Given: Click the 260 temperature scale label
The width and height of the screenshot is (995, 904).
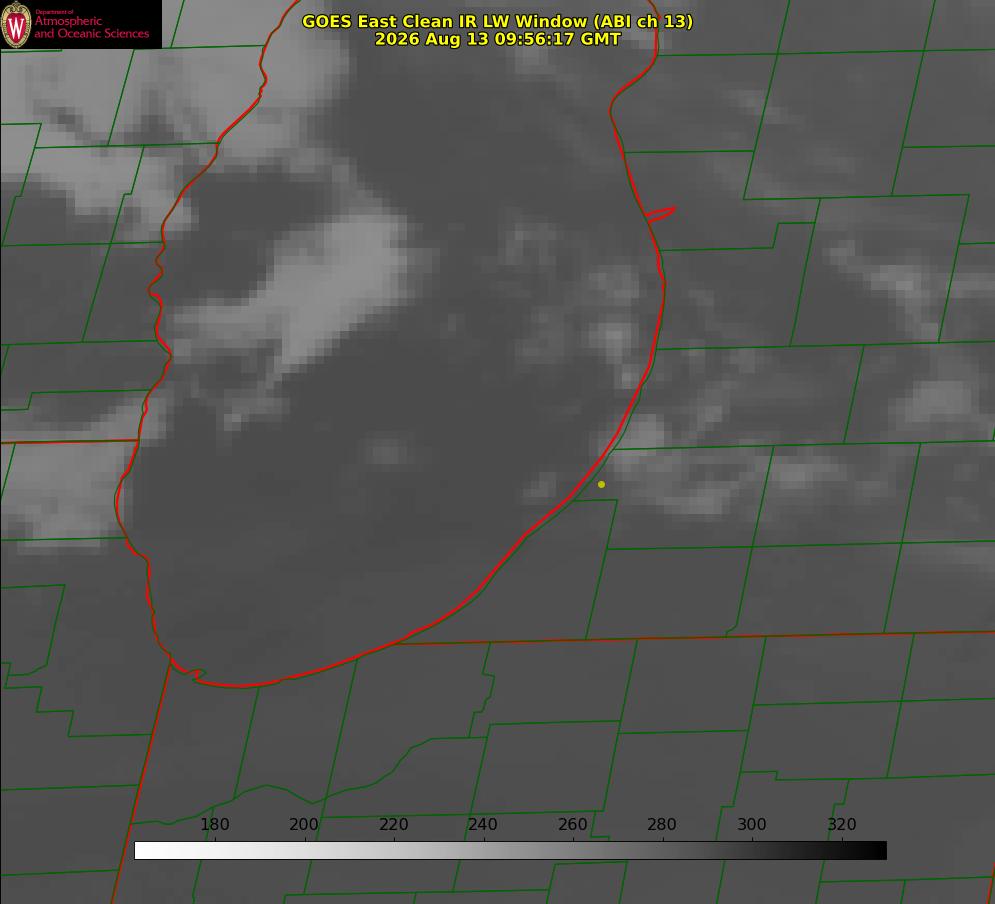Looking at the screenshot, I should click(x=572, y=824).
